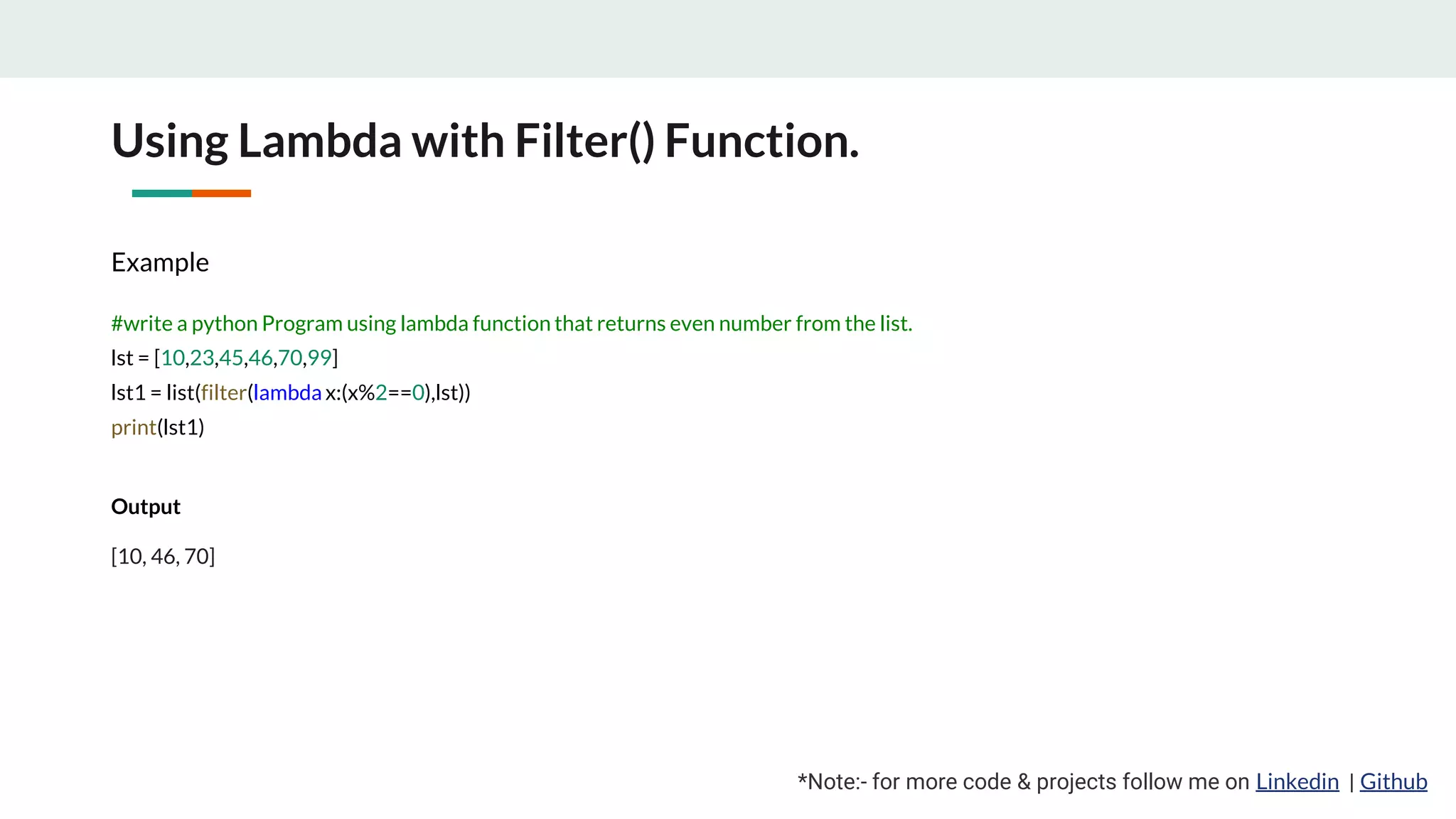Image resolution: width=1456 pixels, height=819 pixels.
Task: Click the bold "Output" heading
Action: tap(146, 507)
